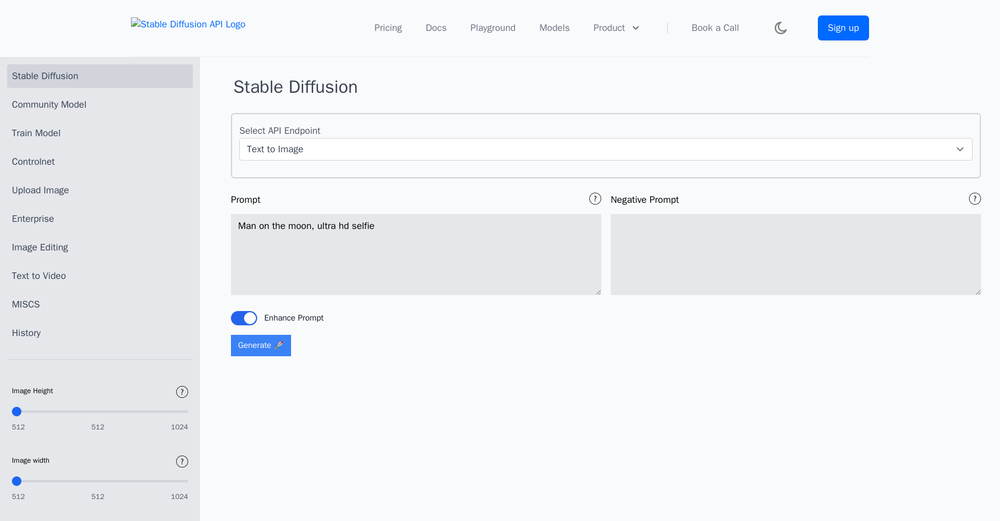Follow the Book a Call link
Image resolution: width=1000 pixels, height=521 pixels.
tap(715, 28)
